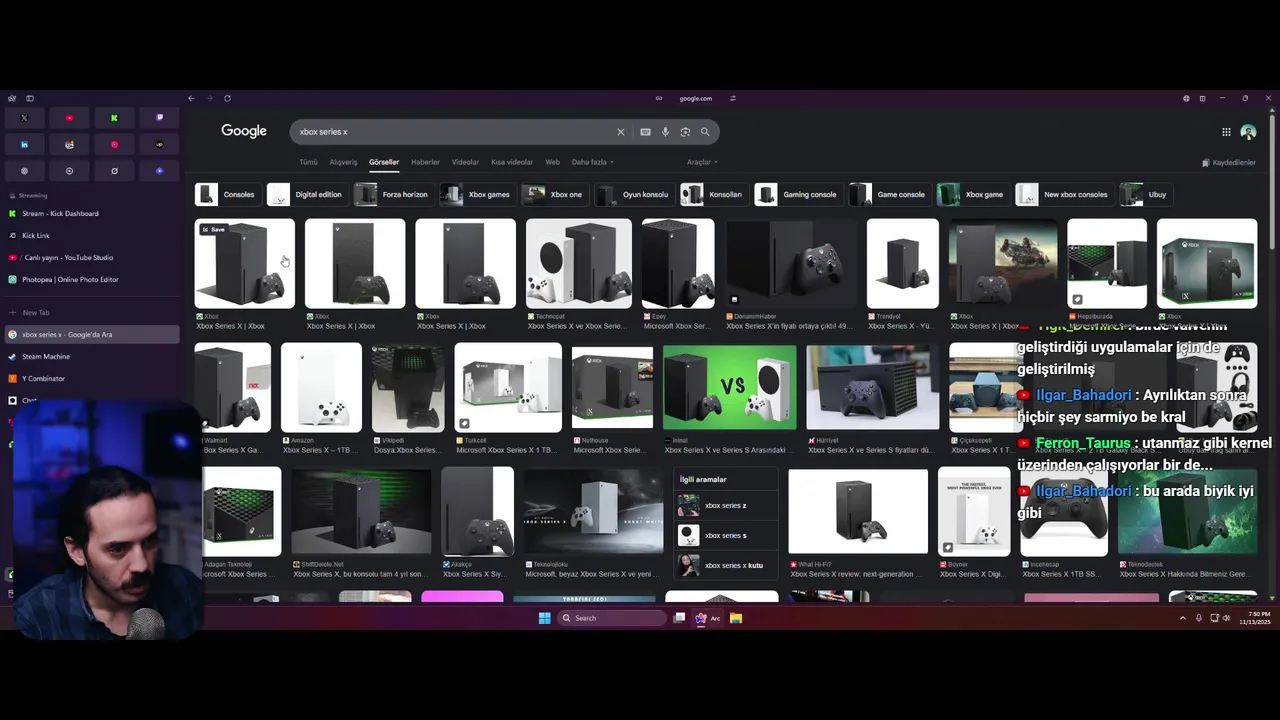Filter by the Xbox one chip
This screenshot has height=720, width=1280.
pos(554,194)
